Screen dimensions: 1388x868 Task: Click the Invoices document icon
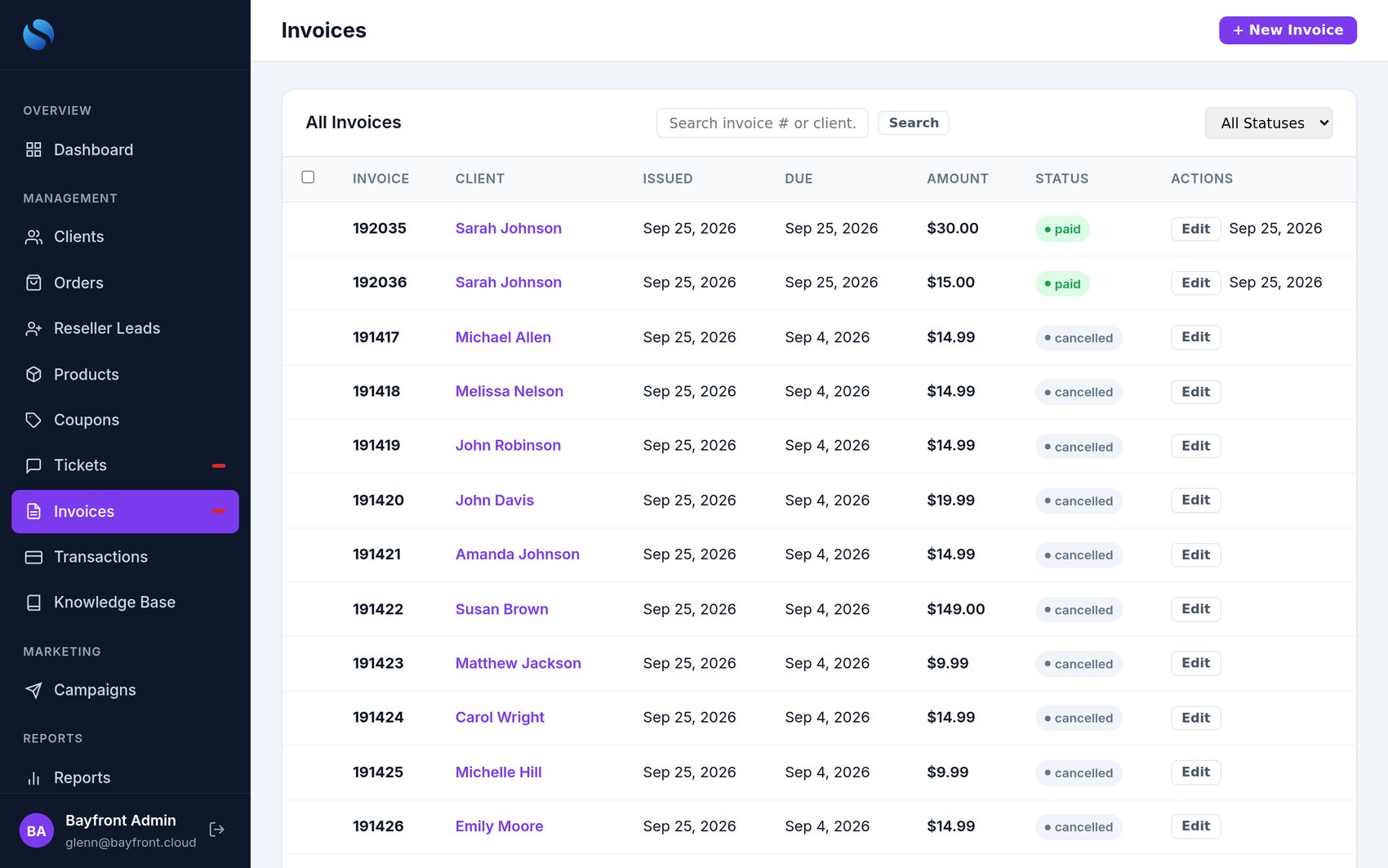33,511
